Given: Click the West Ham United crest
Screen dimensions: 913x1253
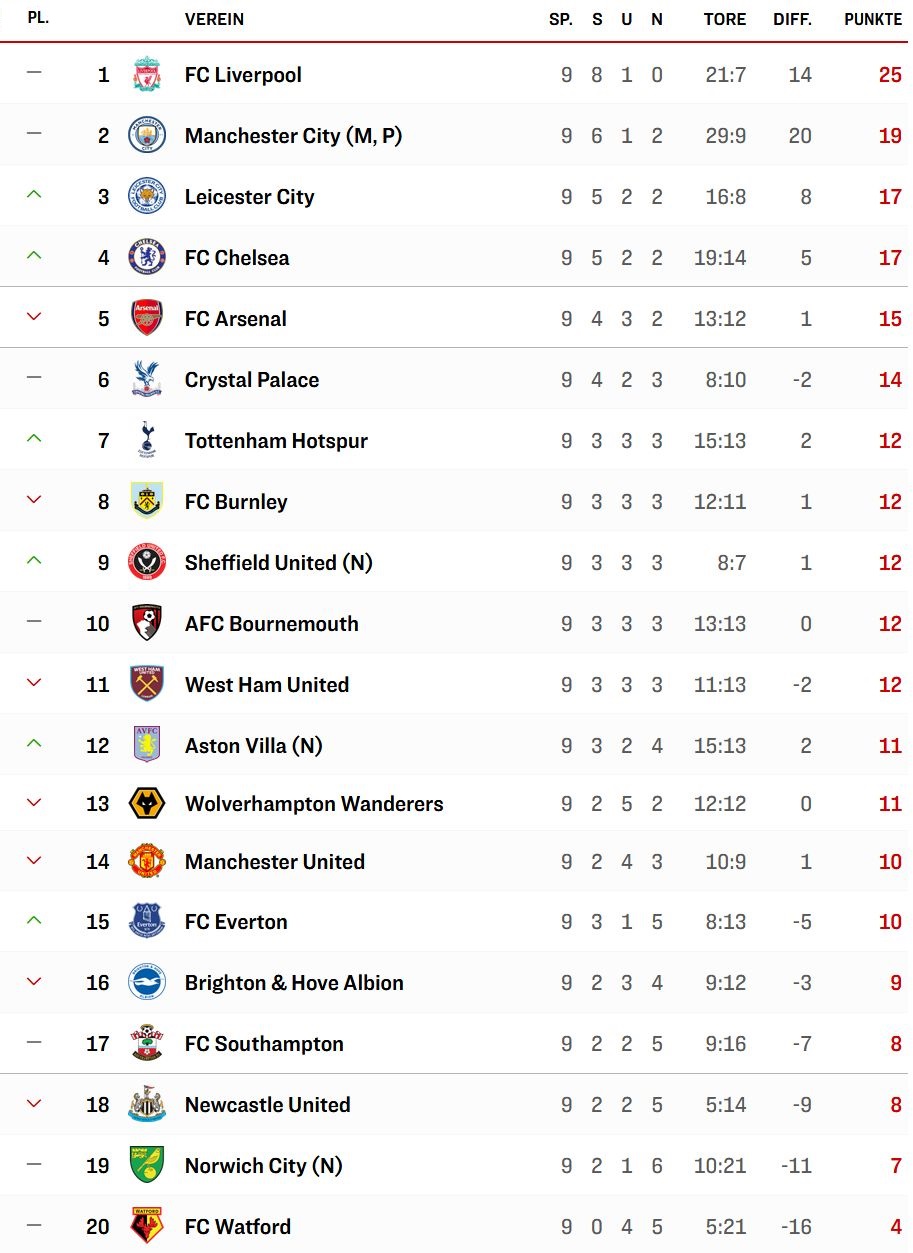Looking at the screenshot, I should point(147,684).
